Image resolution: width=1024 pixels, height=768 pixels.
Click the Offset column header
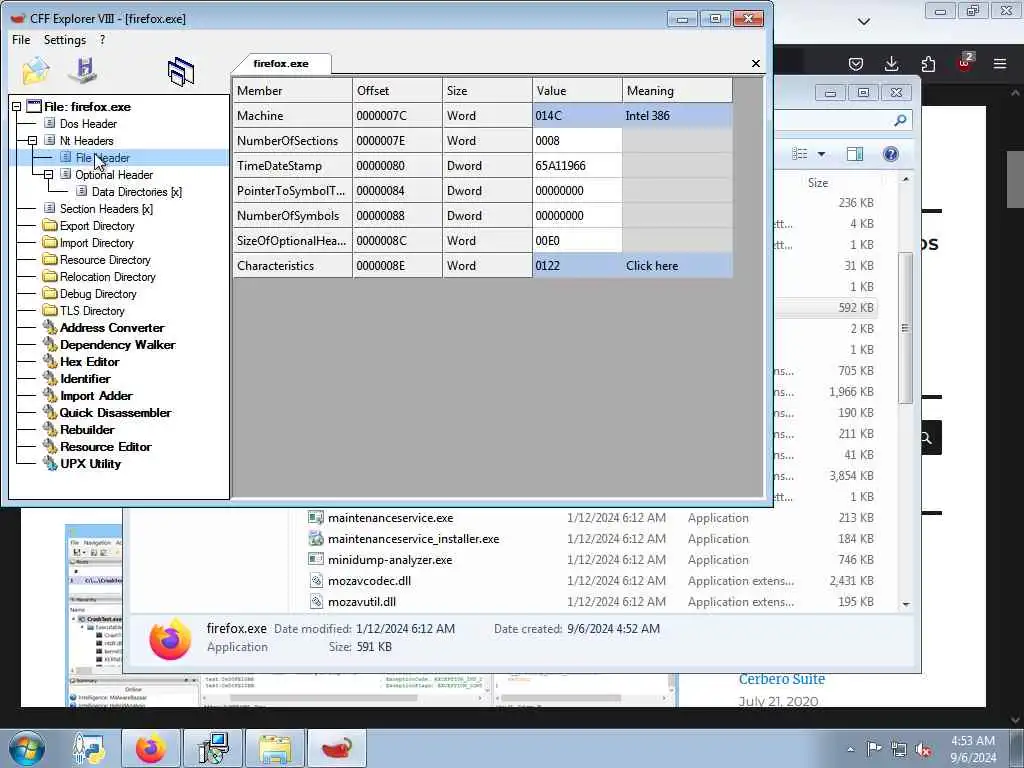point(398,91)
